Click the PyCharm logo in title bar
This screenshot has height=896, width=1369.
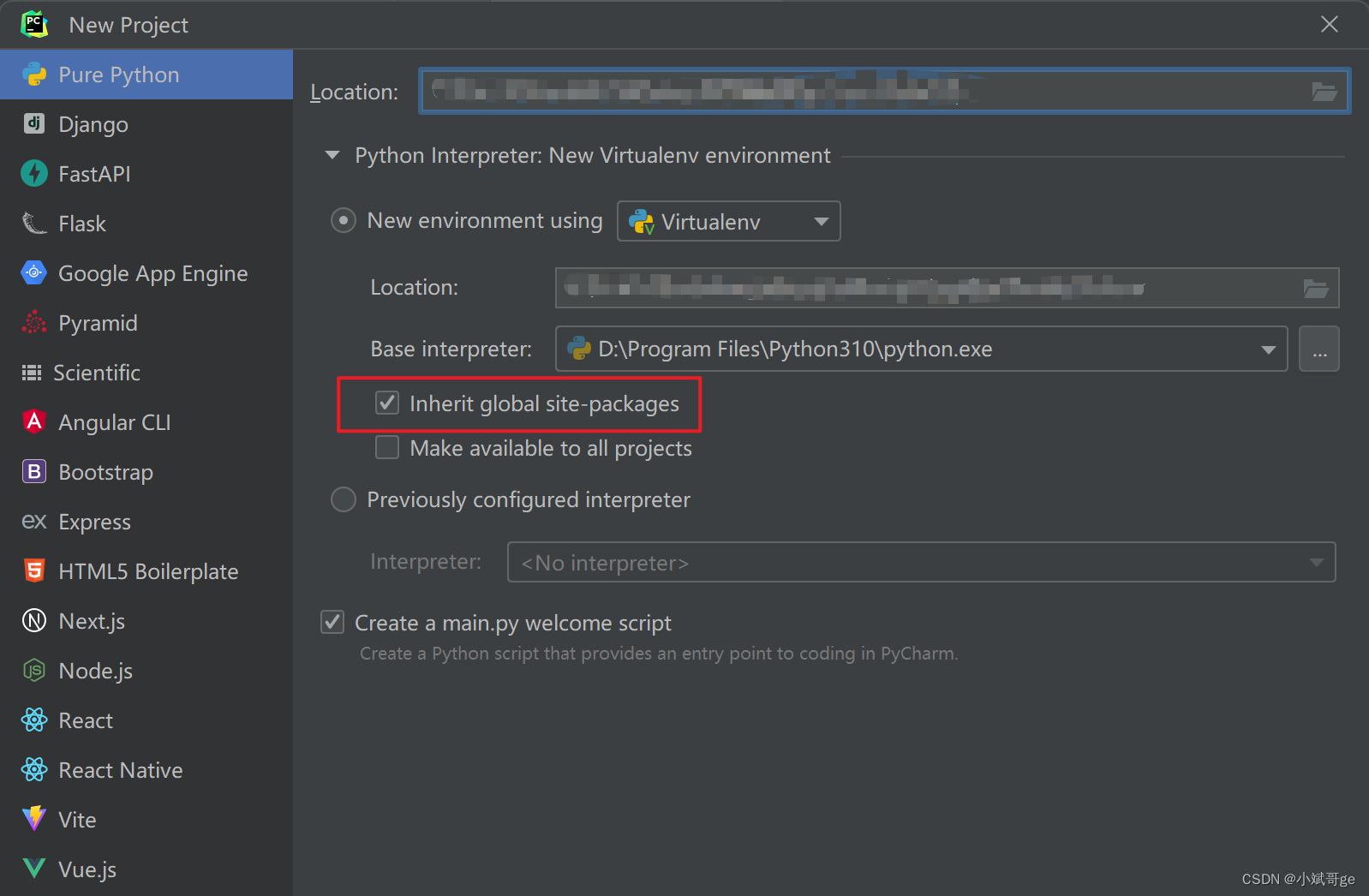[34, 24]
